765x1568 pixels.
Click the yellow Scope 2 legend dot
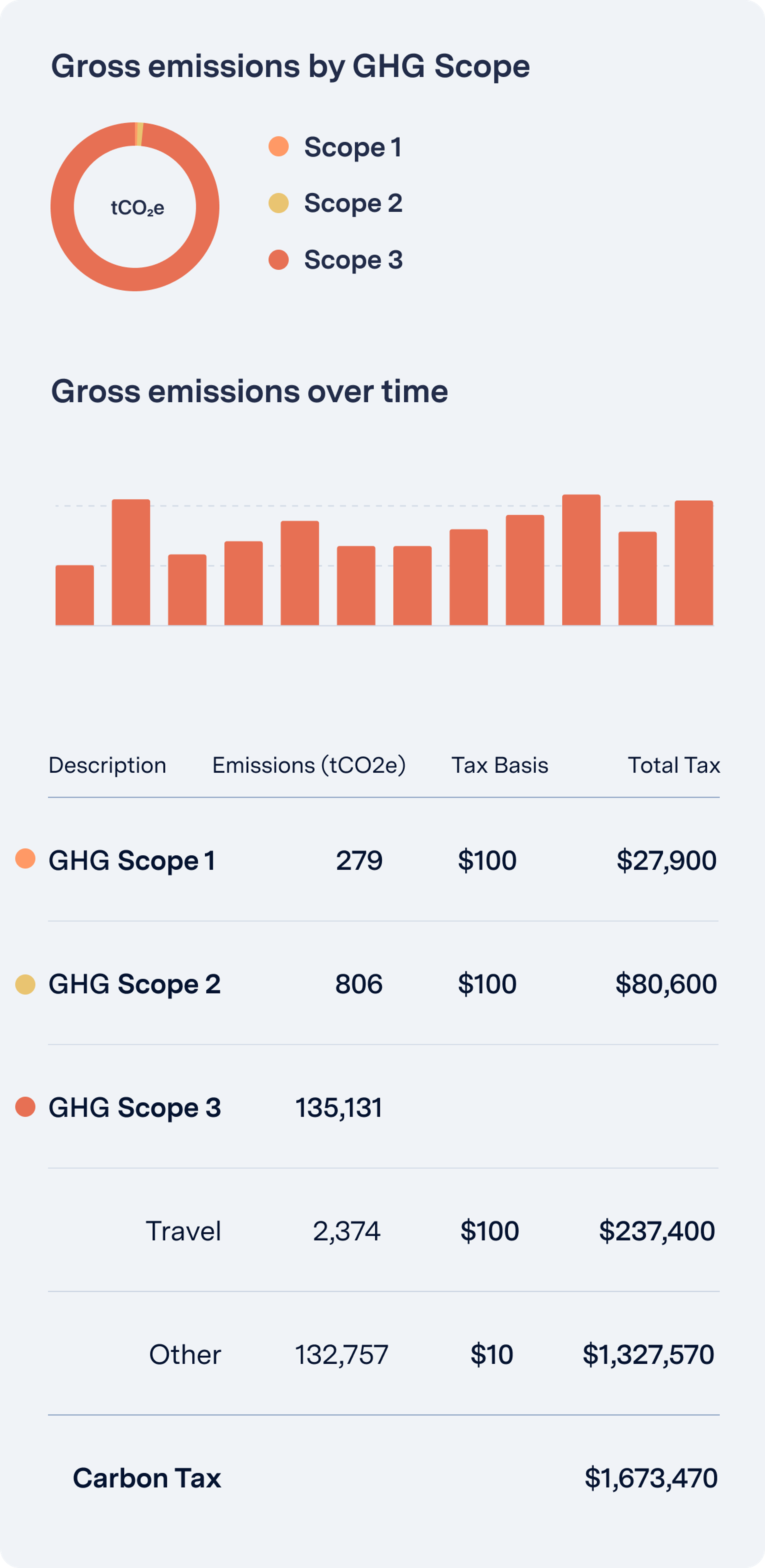click(x=278, y=203)
